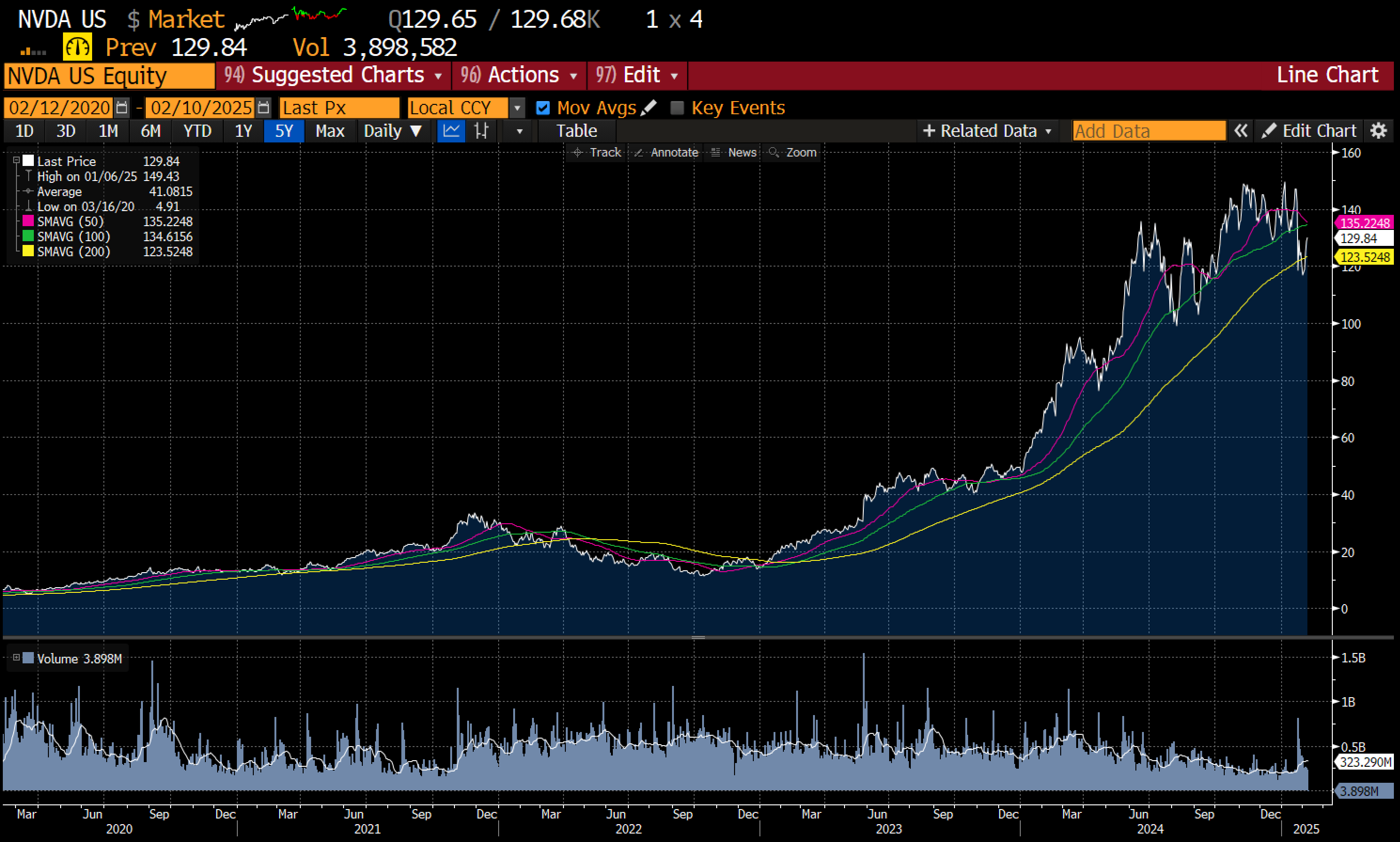
Task: Click the NVDA US Equity security field
Action: pos(109,76)
